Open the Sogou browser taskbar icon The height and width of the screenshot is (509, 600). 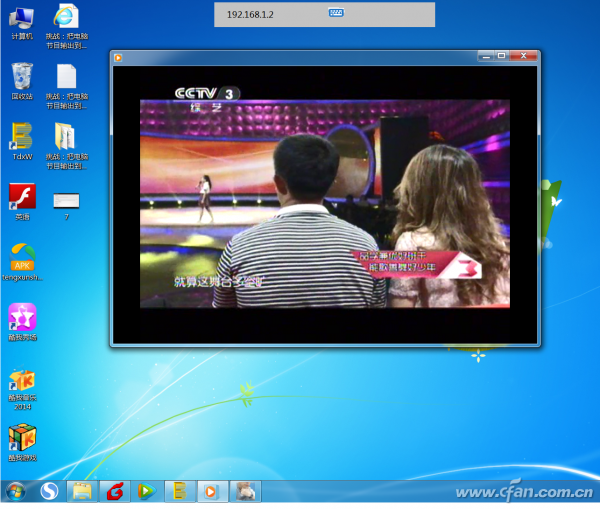point(49,491)
